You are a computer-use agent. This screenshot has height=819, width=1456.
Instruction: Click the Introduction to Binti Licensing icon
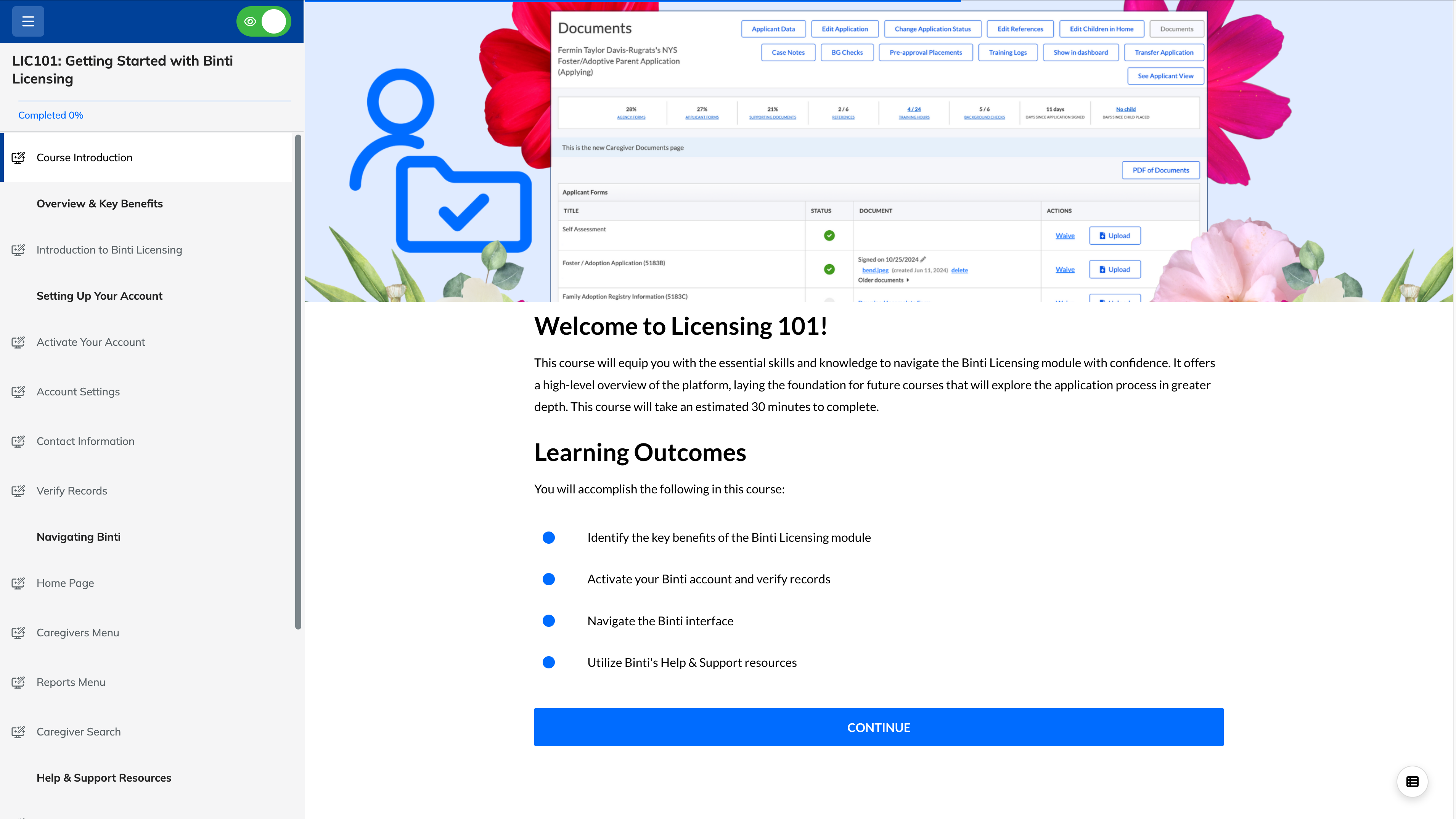[x=18, y=250]
